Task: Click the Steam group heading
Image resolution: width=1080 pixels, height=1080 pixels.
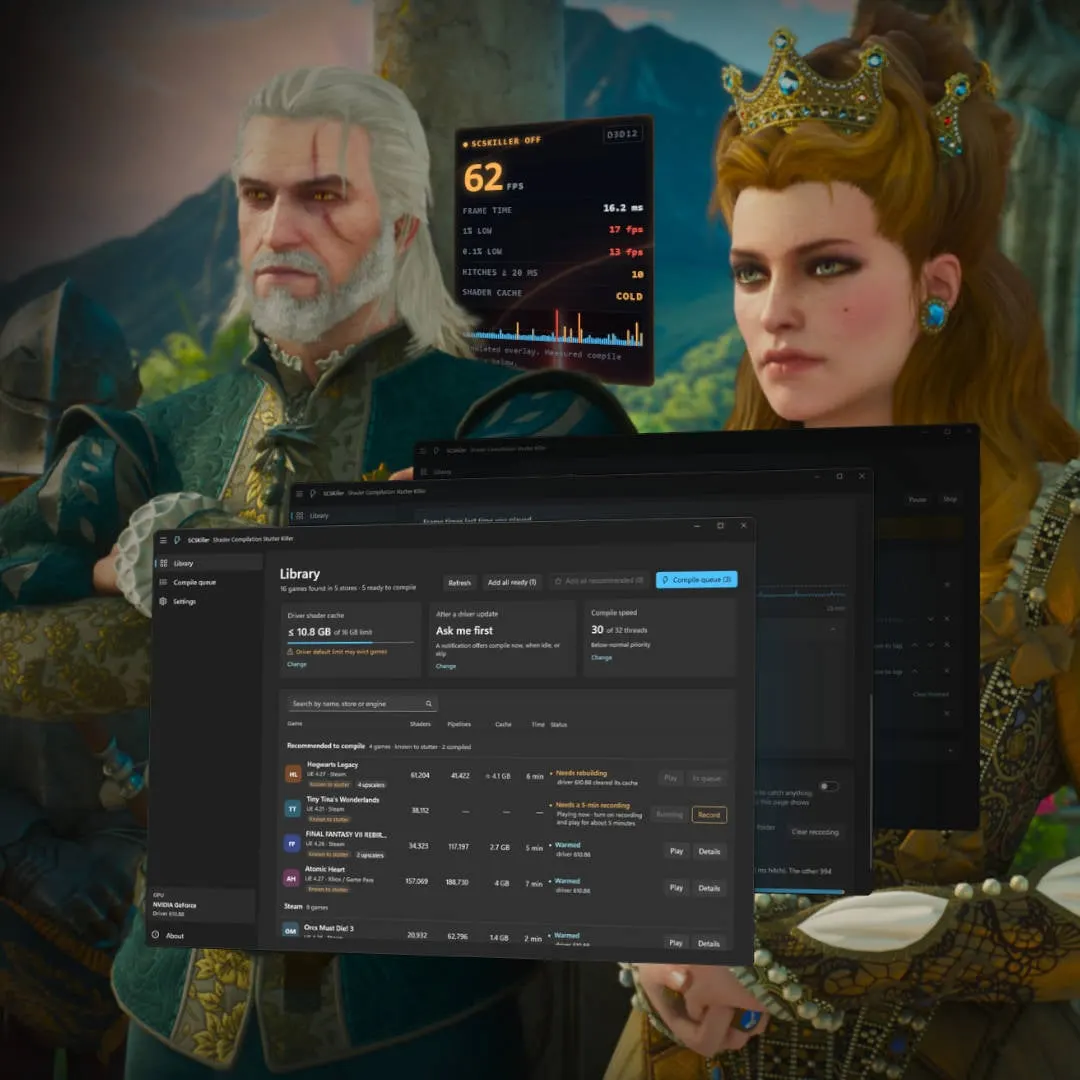Action: coord(293,906)
